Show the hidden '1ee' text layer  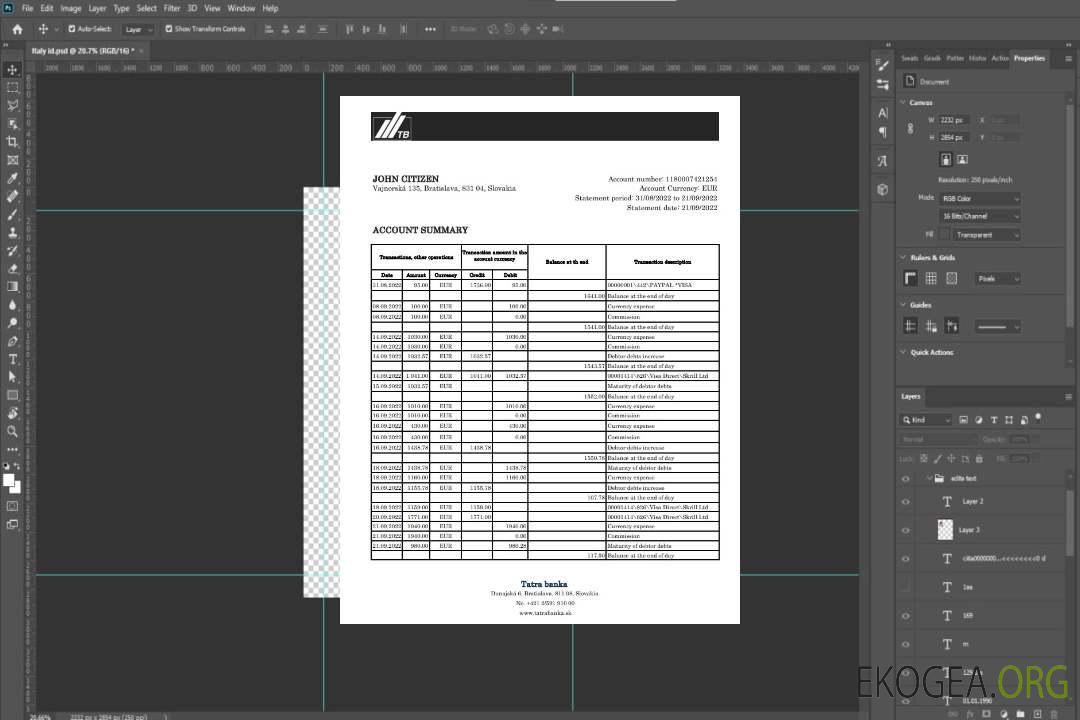[x=906, y=587]
